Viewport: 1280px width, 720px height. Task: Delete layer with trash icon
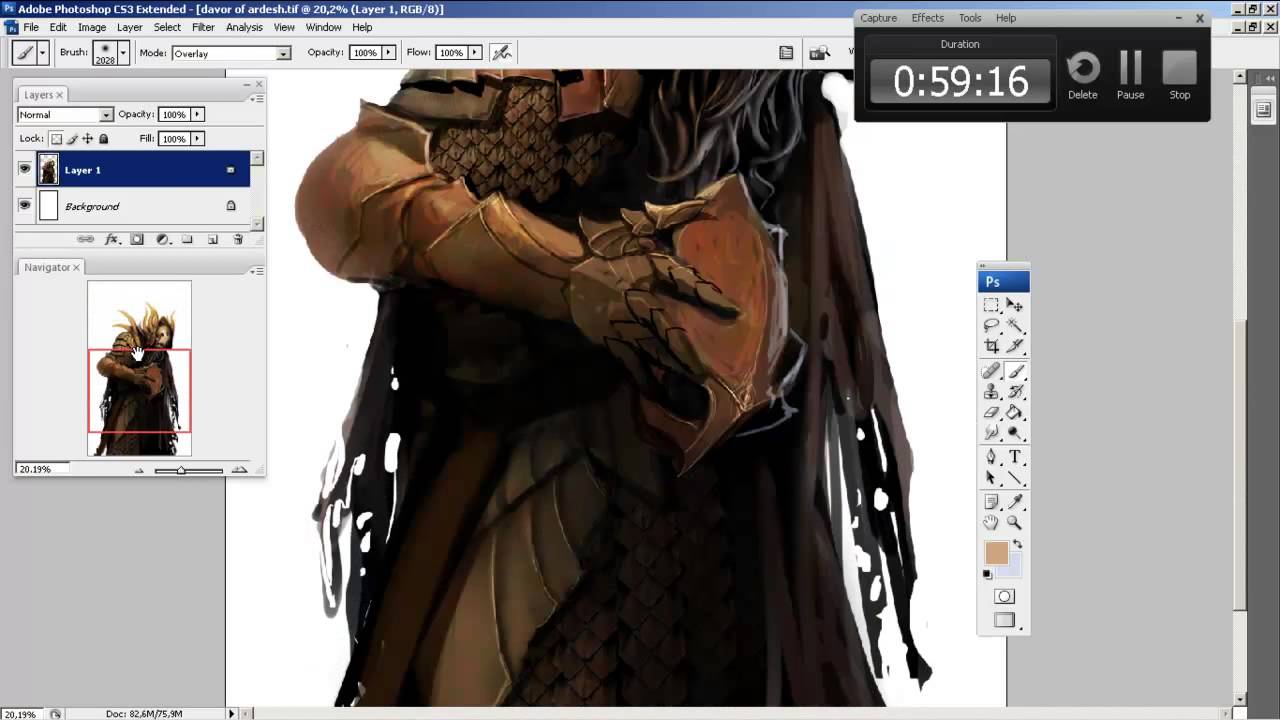click(x=238, y=239)
